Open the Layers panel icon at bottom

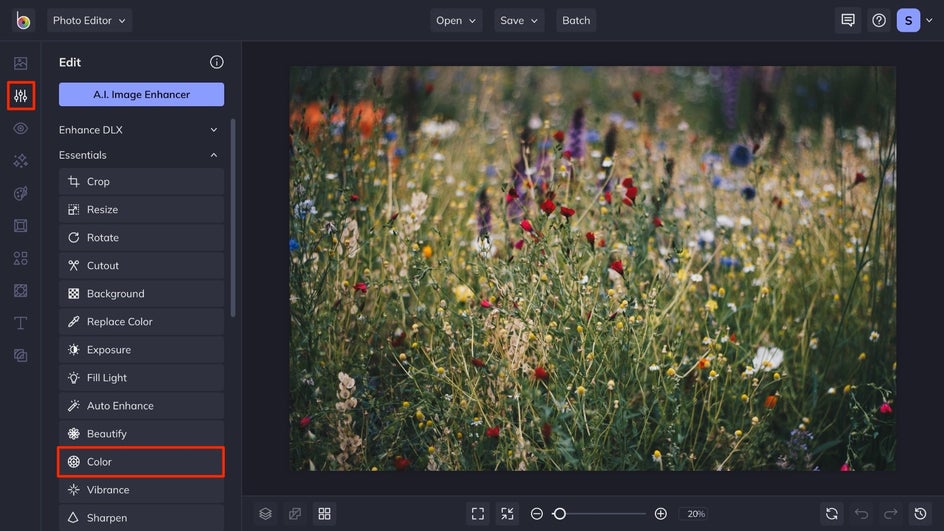[265, 514]
